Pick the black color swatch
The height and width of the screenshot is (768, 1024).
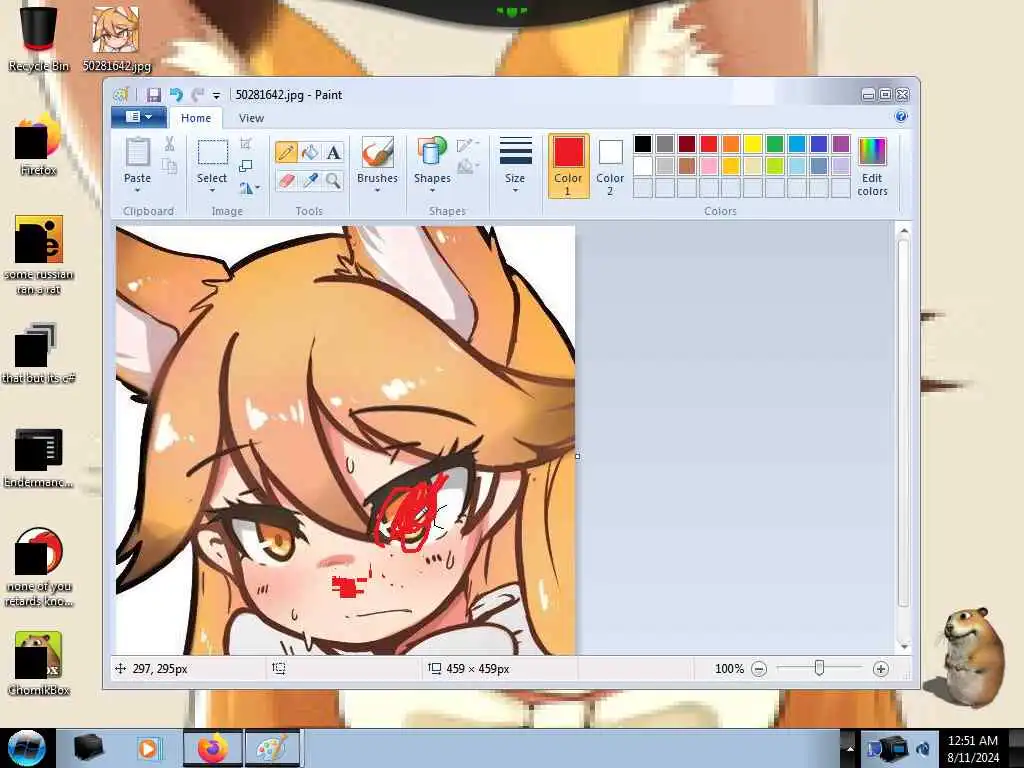[x=643, y=144]
